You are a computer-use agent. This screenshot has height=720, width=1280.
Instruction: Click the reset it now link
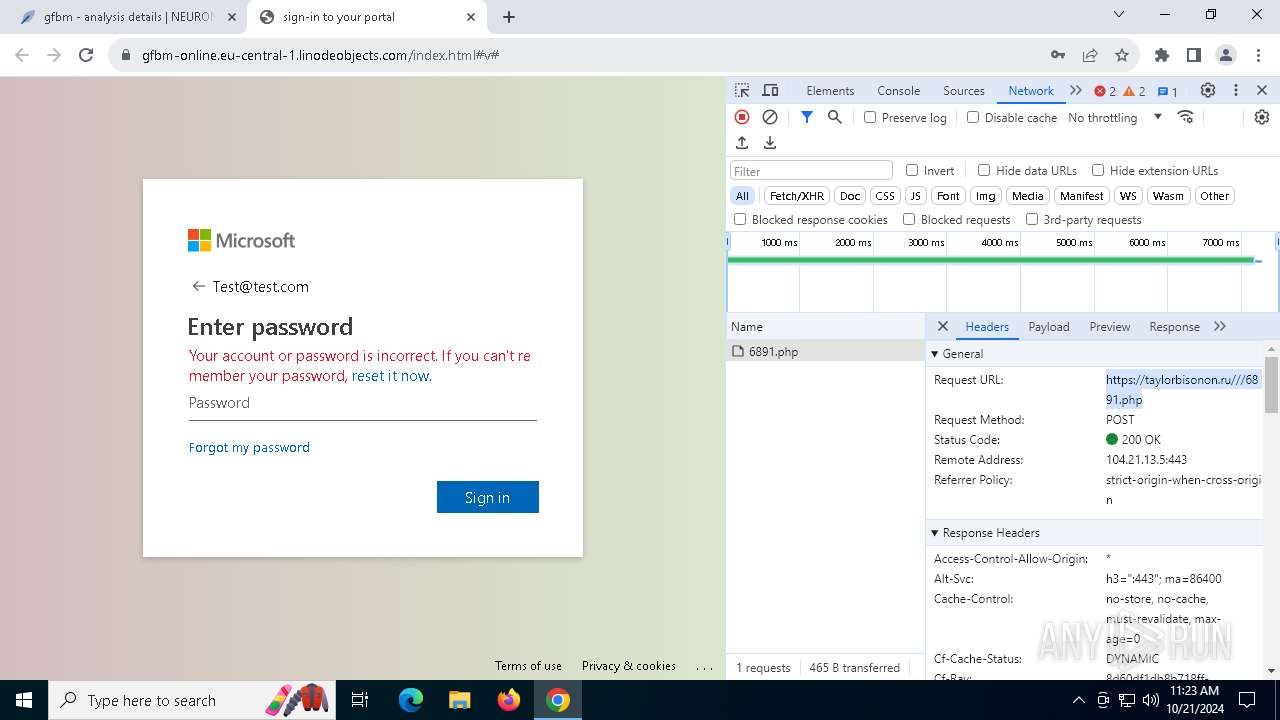(x=390, y=376)
